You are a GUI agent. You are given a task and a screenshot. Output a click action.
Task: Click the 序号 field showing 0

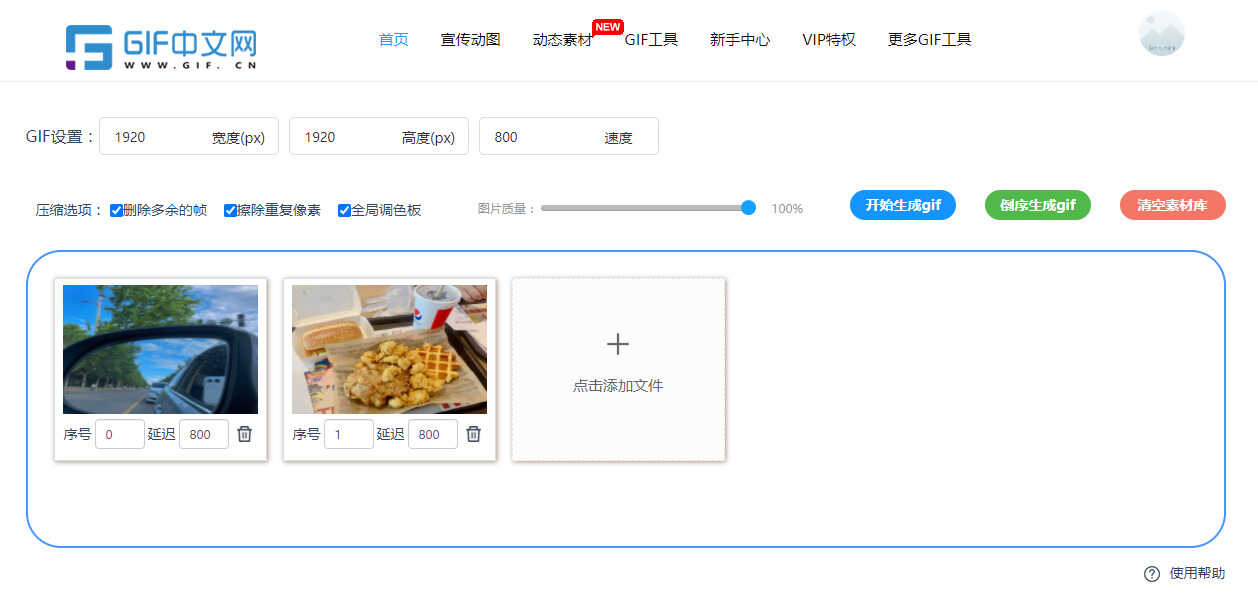(120, 434)
